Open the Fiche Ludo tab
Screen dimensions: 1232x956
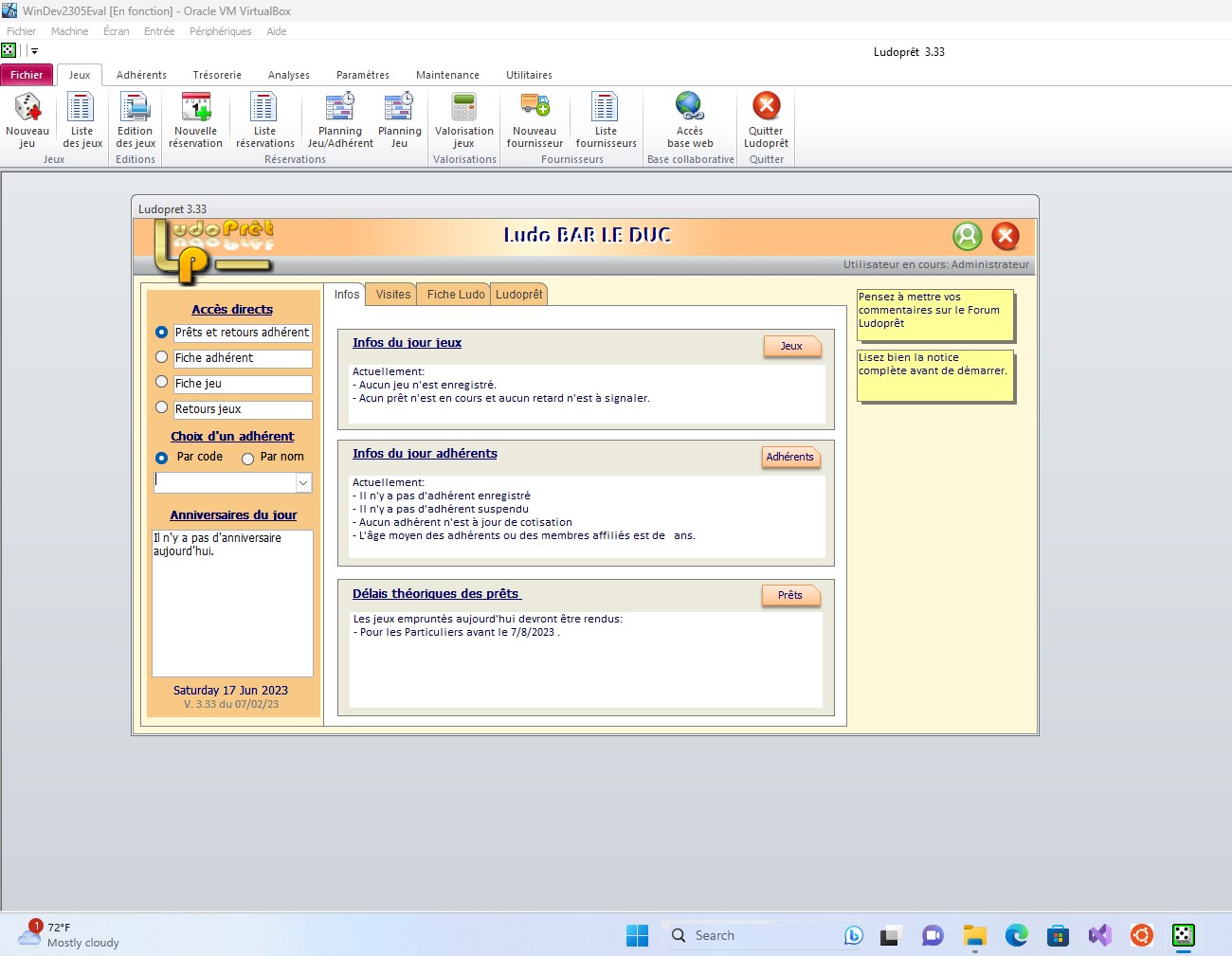pos(455,295)
